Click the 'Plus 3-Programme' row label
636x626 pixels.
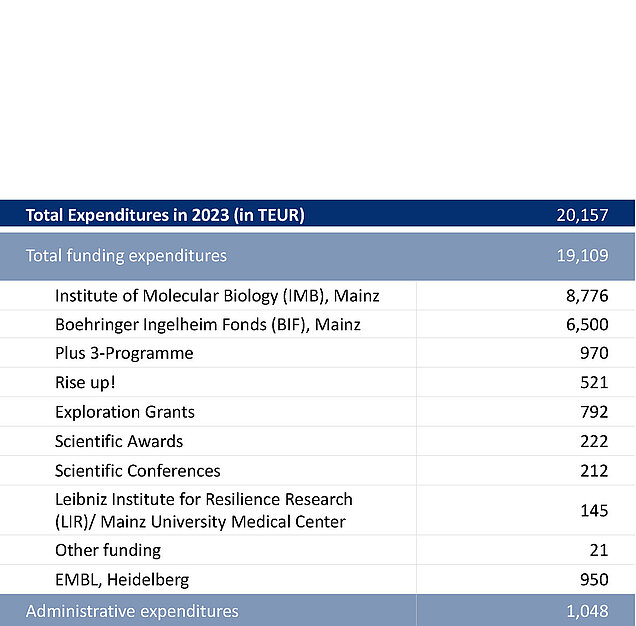pyautogui.click(x=124, y=353)
